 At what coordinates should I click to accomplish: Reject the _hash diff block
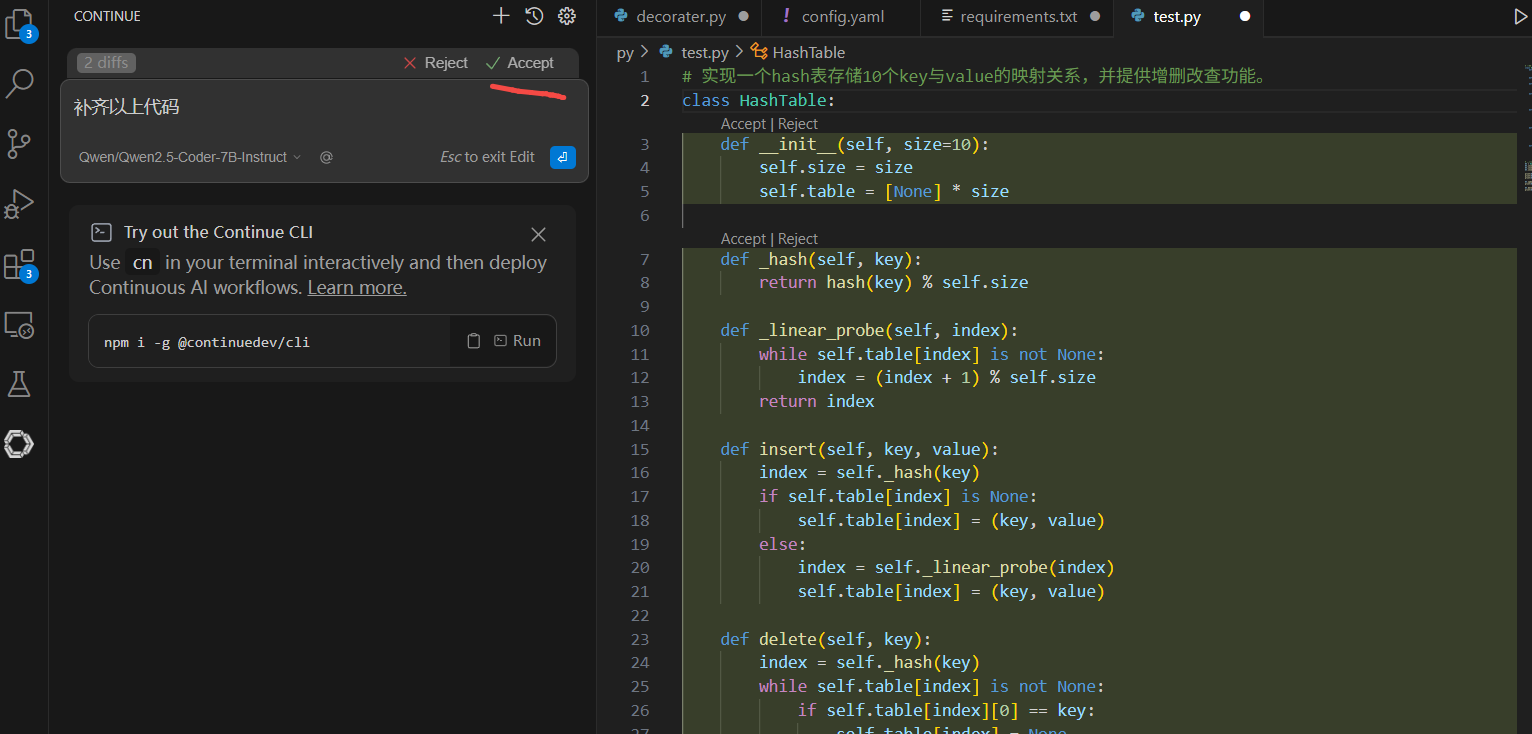coord(798,239)
